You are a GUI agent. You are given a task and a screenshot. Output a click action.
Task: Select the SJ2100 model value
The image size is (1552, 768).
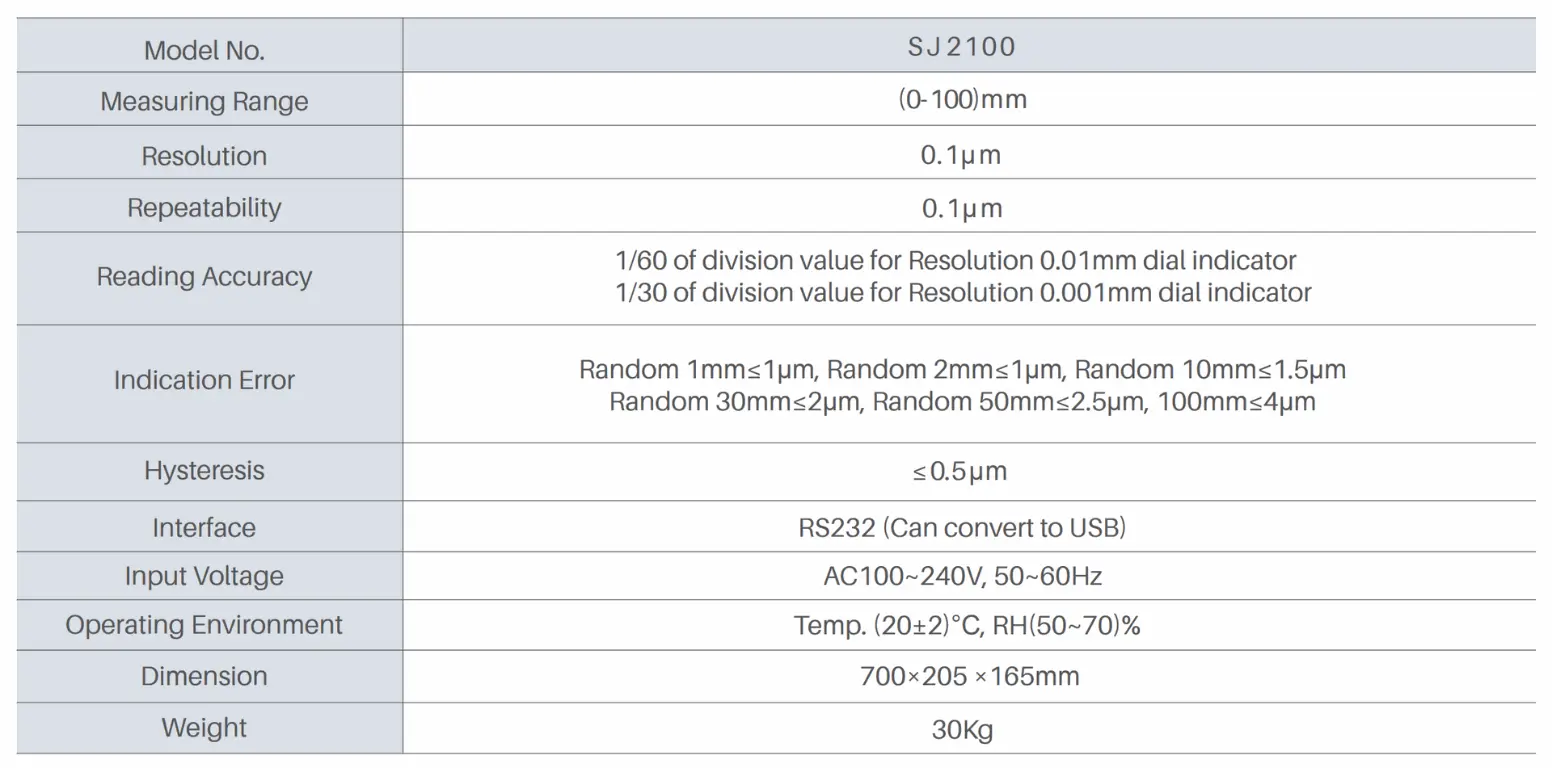point(961,47)
